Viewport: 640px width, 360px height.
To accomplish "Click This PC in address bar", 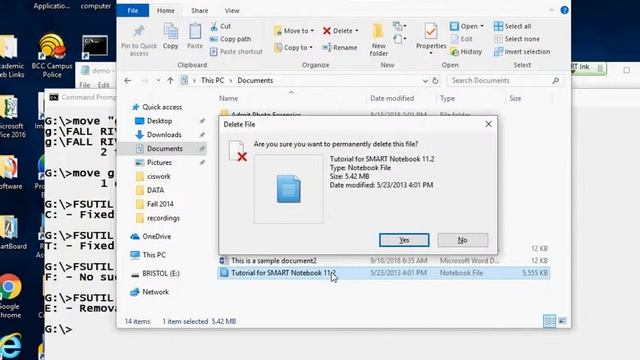I will 212,80.
